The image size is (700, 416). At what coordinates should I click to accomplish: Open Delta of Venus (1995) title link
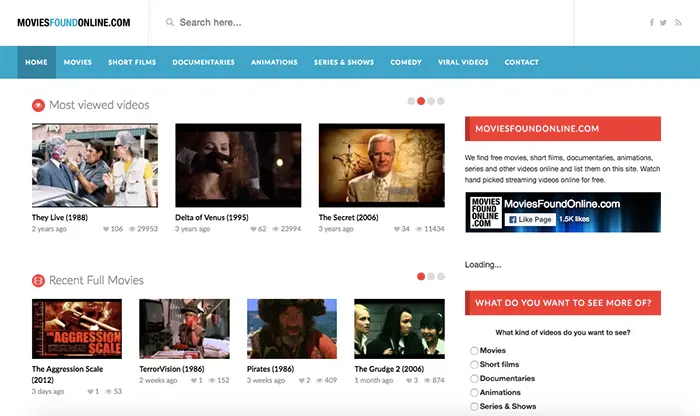(x=212, y=217)
